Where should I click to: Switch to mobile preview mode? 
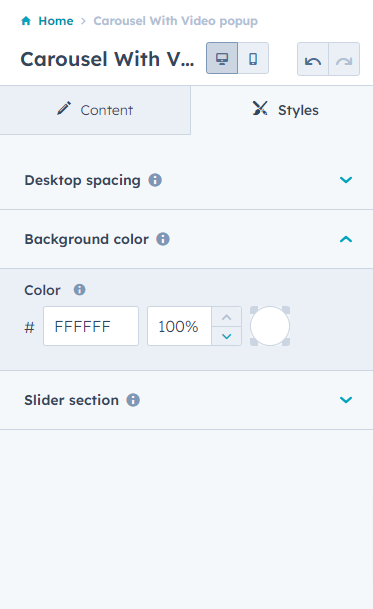click(253, 58)
